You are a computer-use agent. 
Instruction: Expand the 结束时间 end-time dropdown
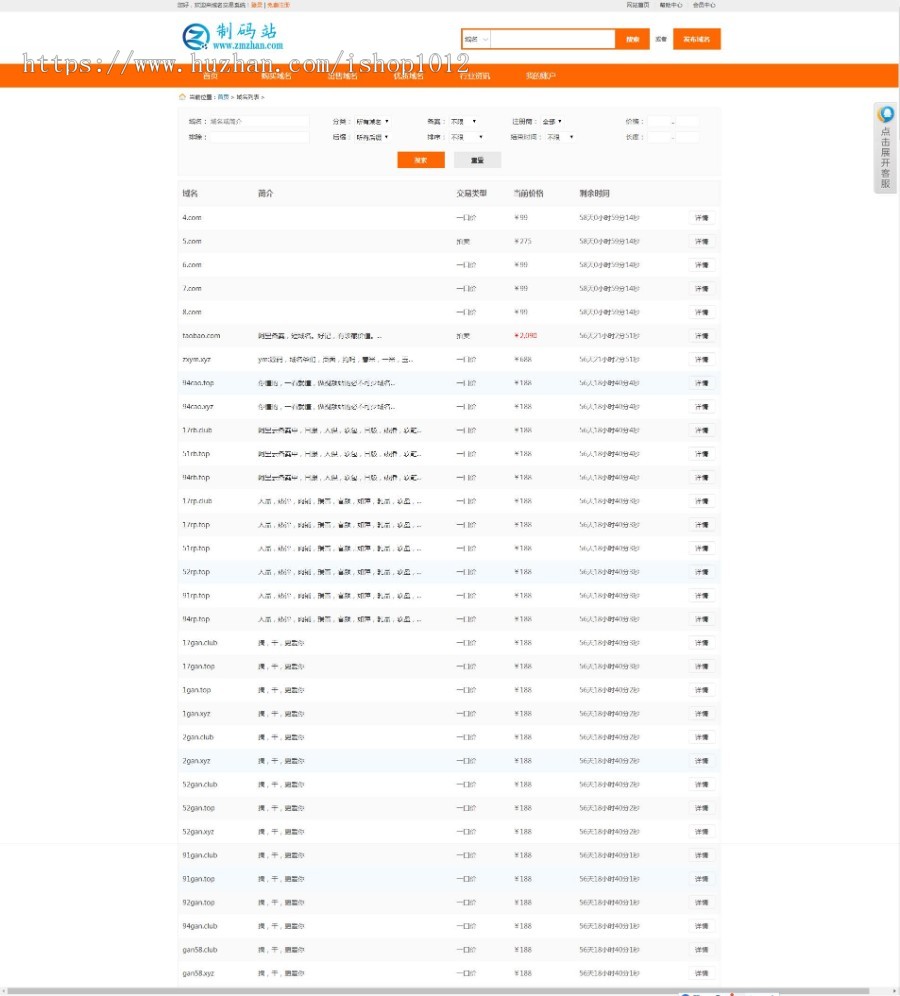(560, 137)
